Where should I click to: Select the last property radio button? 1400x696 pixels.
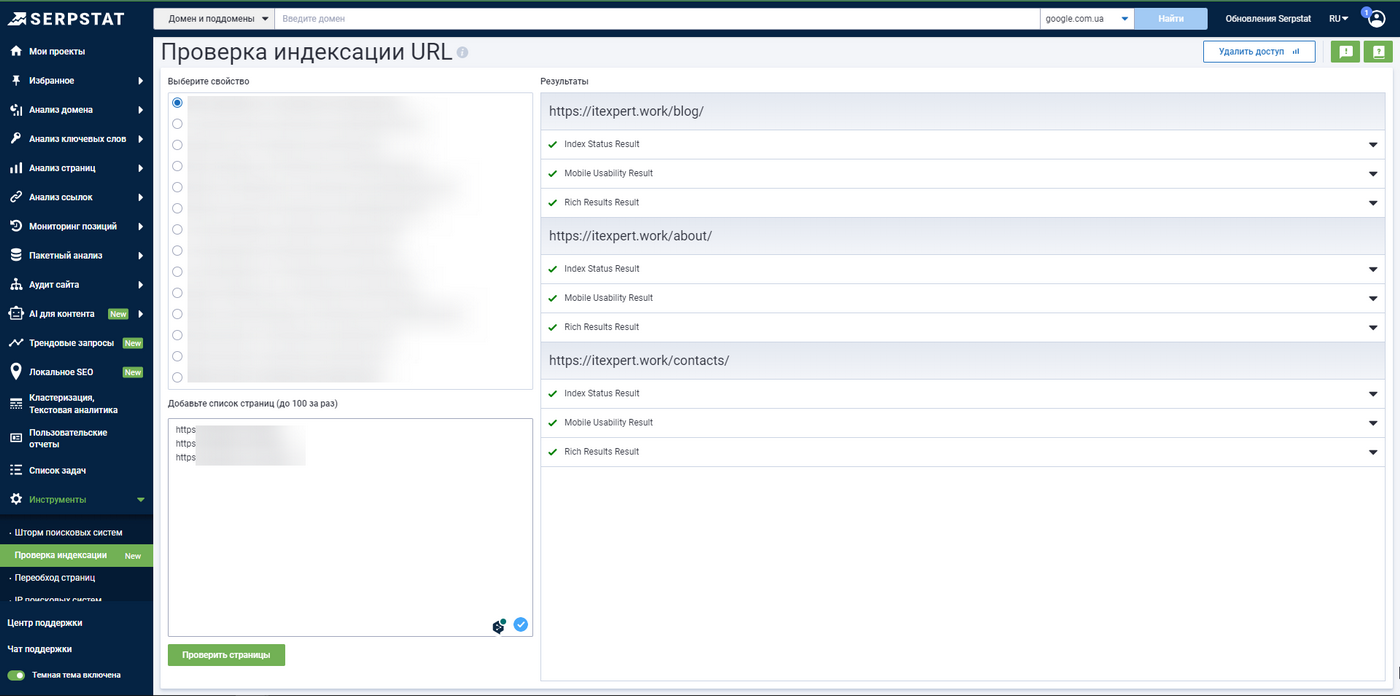point(177,377)
